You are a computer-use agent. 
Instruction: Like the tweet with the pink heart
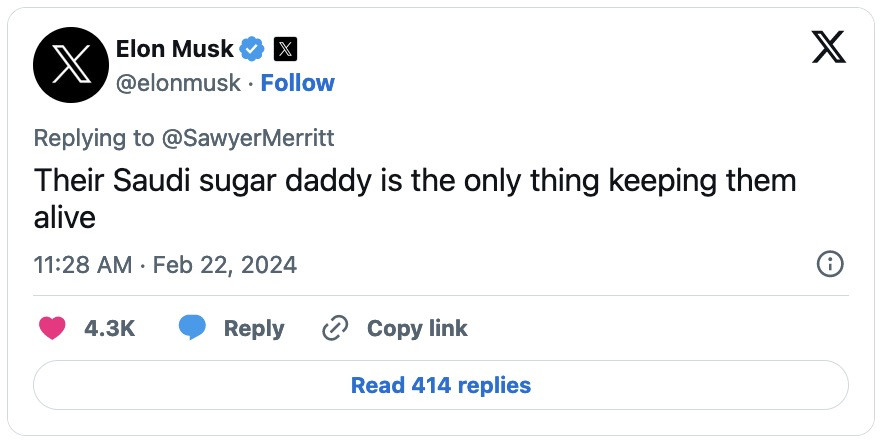coord(52,328)
